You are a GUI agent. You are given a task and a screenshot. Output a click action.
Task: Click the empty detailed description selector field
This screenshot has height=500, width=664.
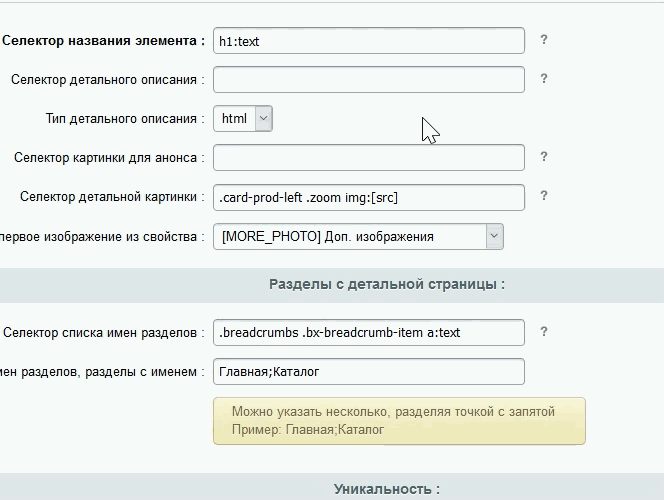pyautogui.click(x=369, y=80)
